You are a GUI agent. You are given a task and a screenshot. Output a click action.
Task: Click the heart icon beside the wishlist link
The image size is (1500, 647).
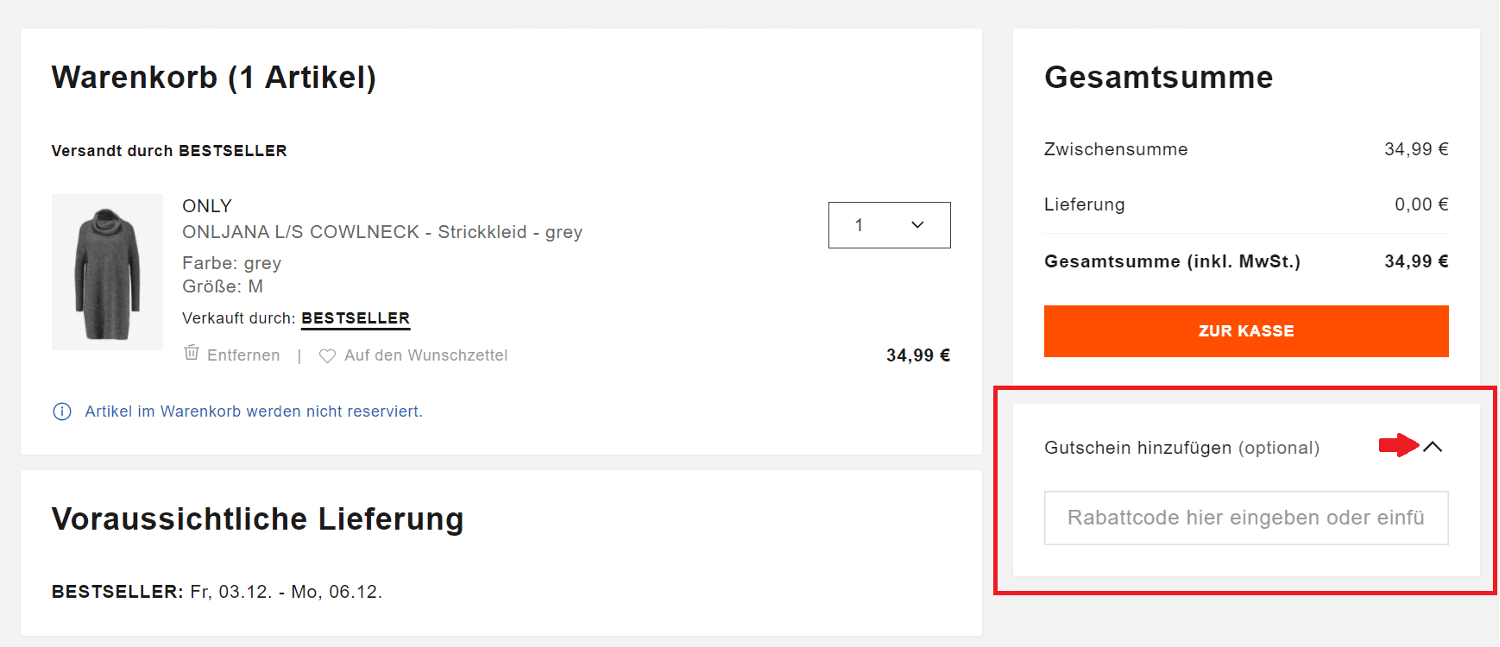click(x=326, y=355)
